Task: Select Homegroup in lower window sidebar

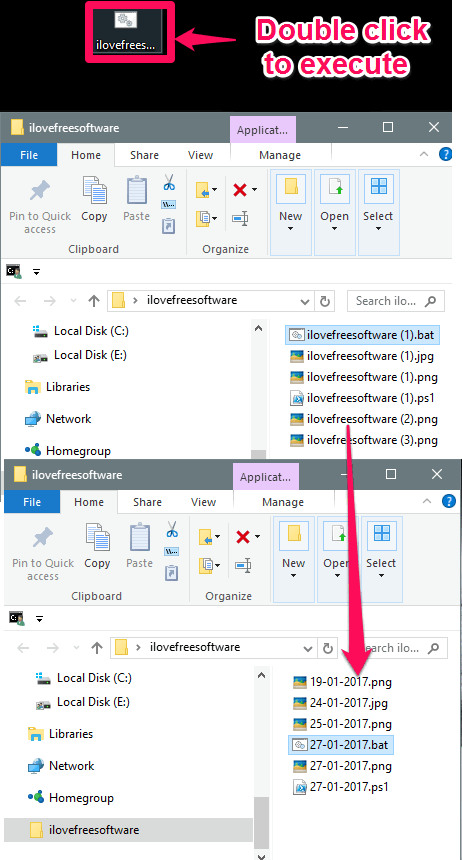Action: click(x=71, y=798)
